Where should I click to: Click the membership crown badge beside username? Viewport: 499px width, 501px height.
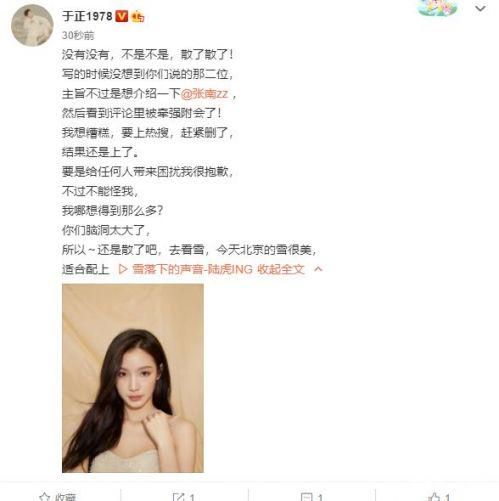[x=138, y=16]
